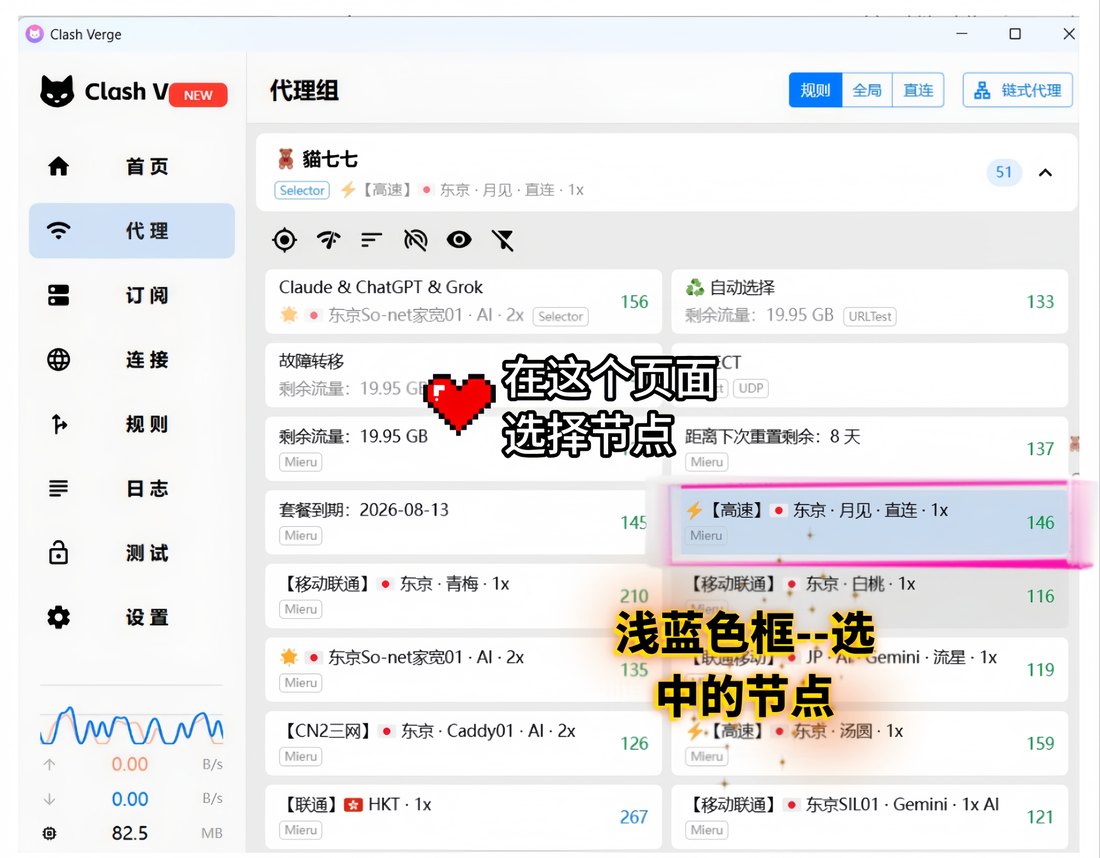This screenshot has height=858, width=1100.
Task: Click the home house icon in sidebar
Action: (58, 166)
